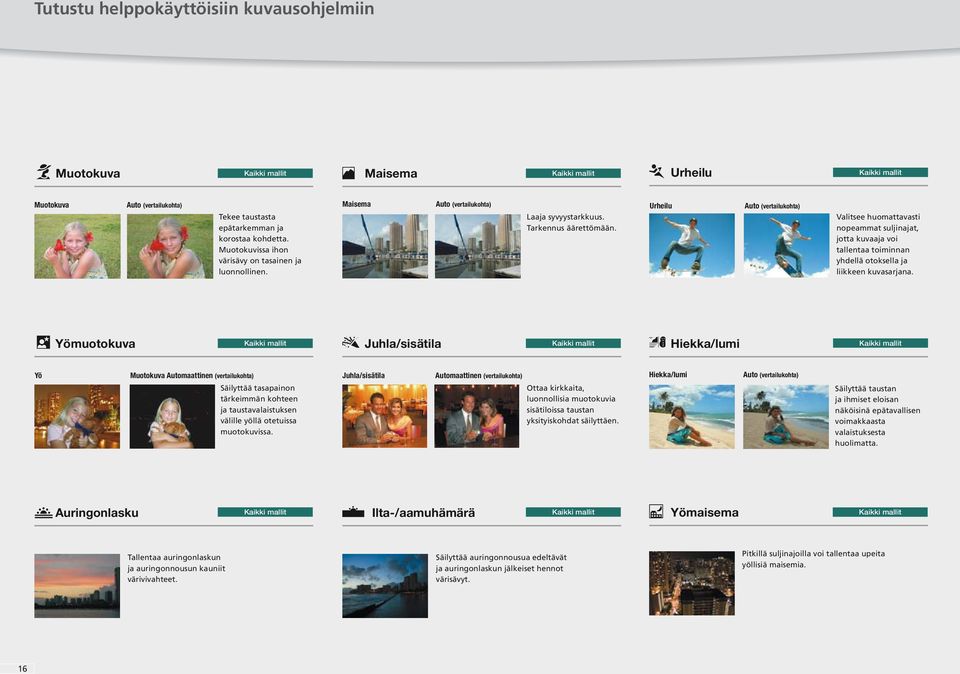960x674 pixels.
Task: Open the Juhla/sisätila couple photo
Action: point(384,416)
